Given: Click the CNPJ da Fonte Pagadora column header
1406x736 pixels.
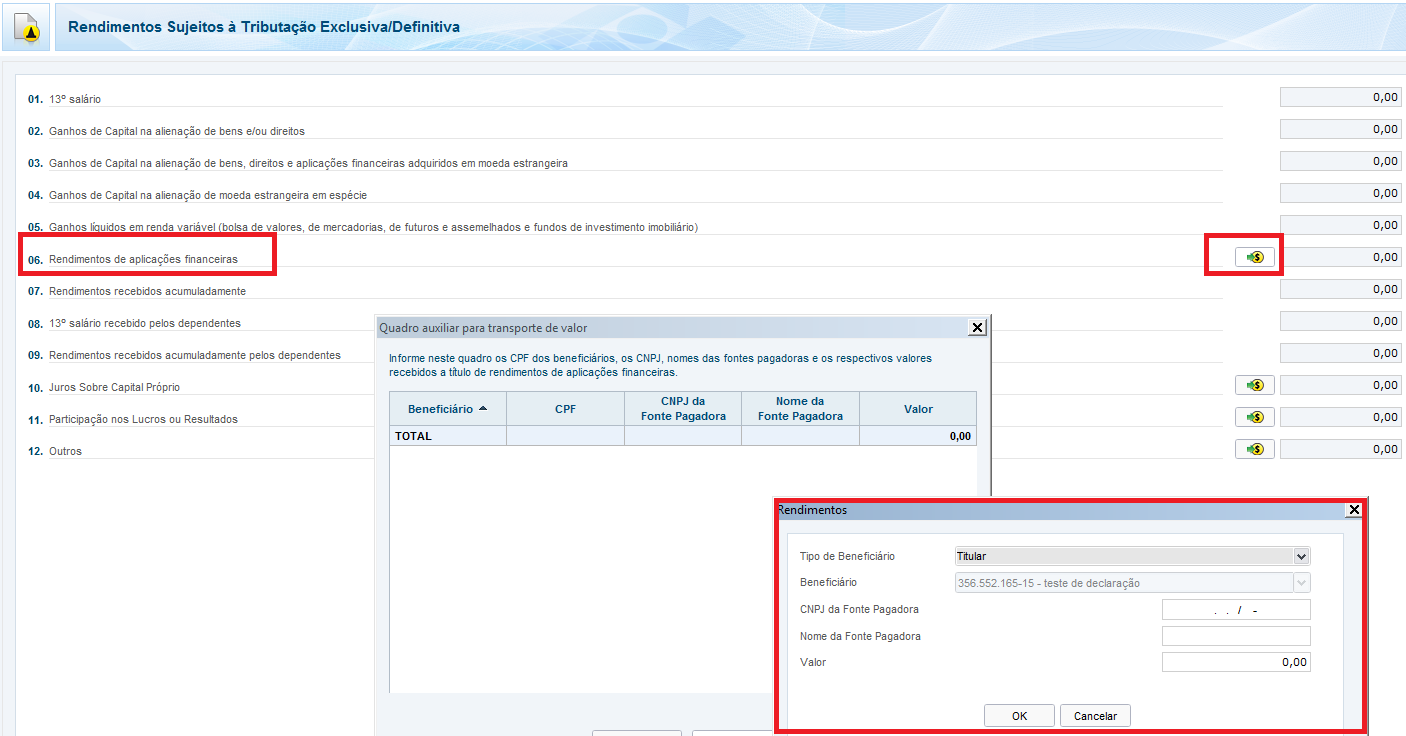Looking at the screenshot, I should (x=683, y=409).
